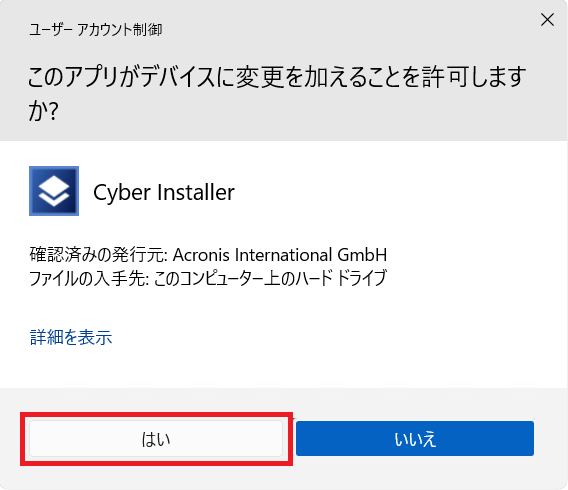Click the ユーザー アカウント制御 title text
The image size is (568, 490).
[96, 30]
